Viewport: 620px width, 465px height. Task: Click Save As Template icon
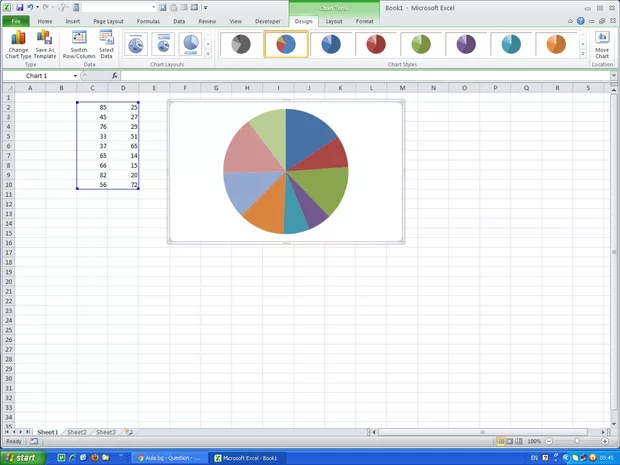(45, 42)
